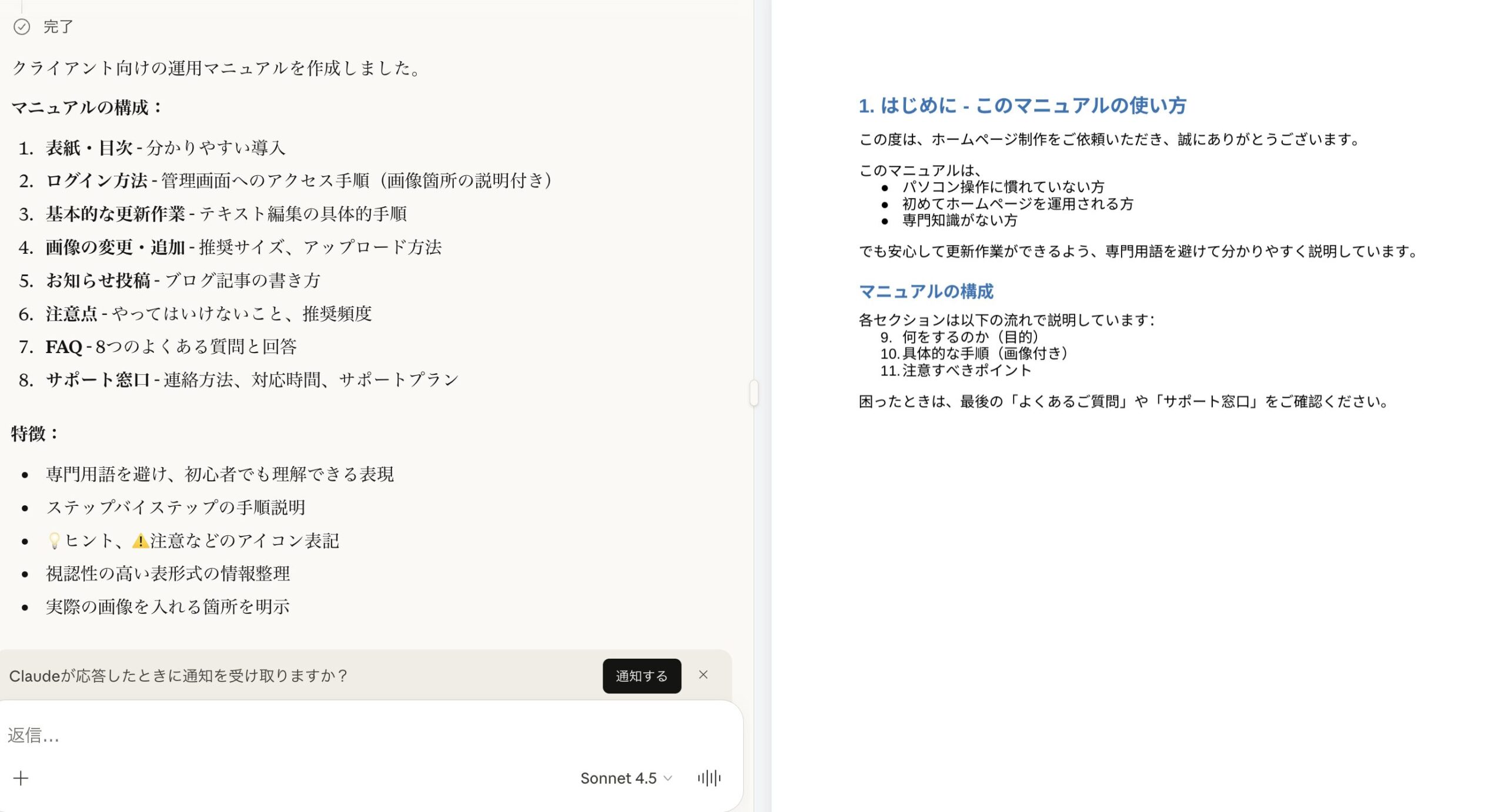Dismiss the notification prompt with the X
Image resolution: width=1505 pixels, height=812 pixels.
pyautogui.click(x=703, y=675)
